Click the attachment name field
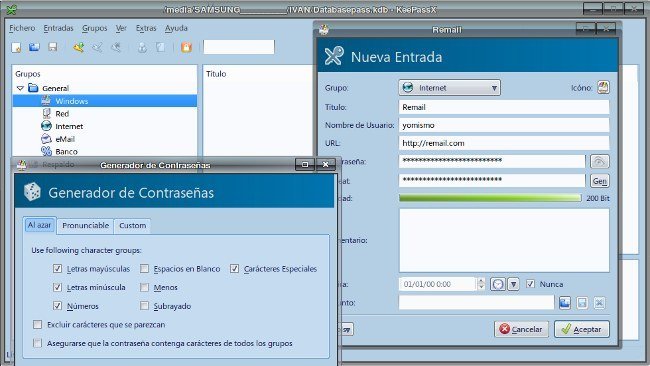Screen dimensions: 650x366 pyautogui.click(x=476, y=303)
